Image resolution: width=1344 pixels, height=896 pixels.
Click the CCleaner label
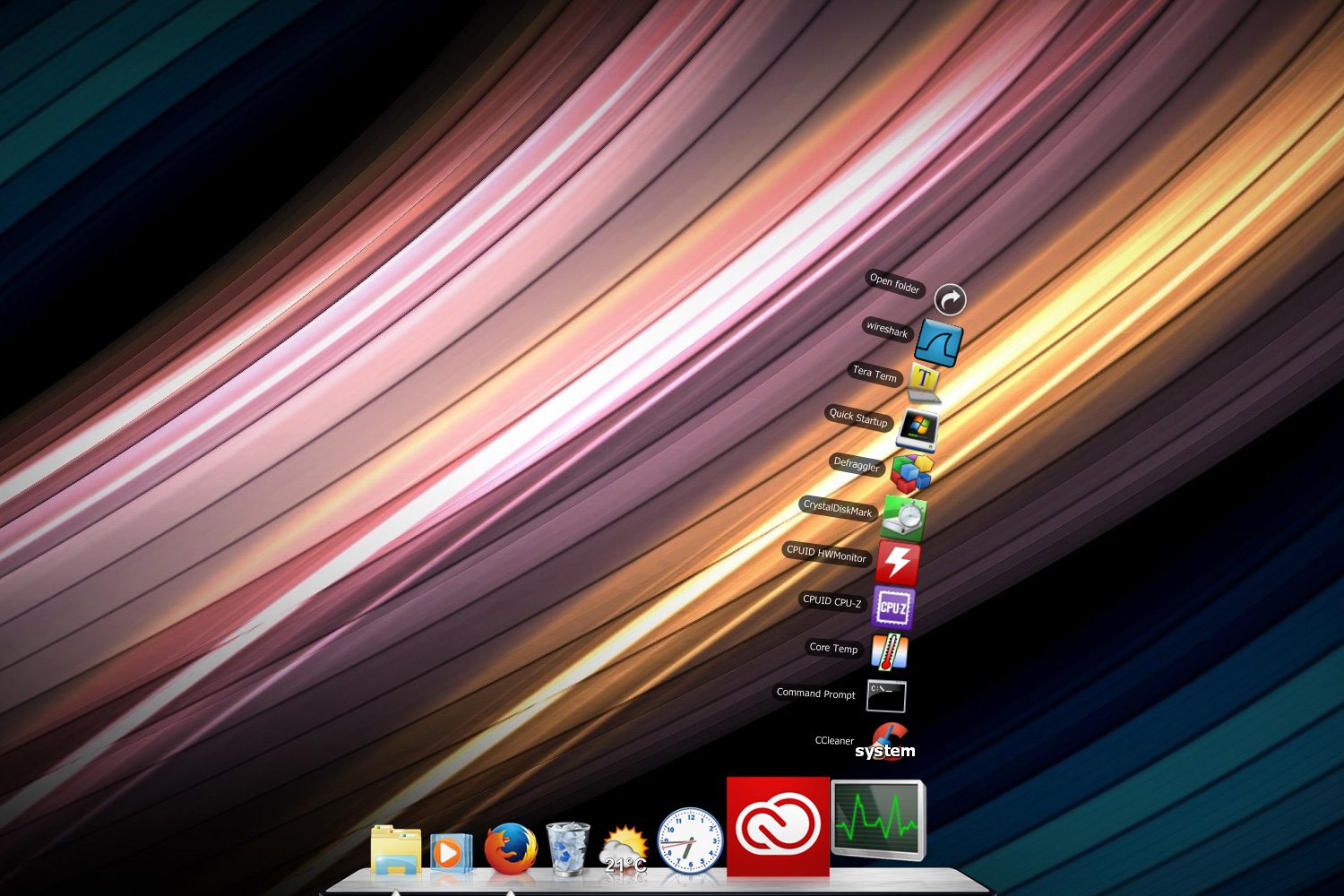834,740
